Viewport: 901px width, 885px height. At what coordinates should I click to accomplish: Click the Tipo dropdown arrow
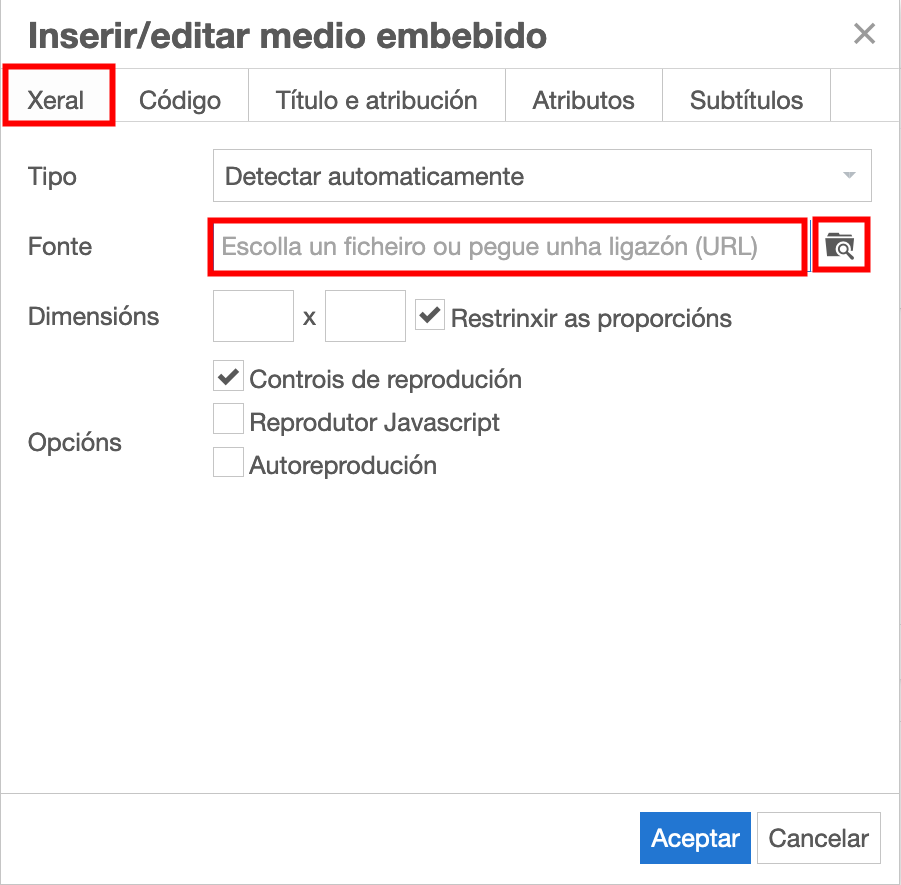(x=849, y=177)
